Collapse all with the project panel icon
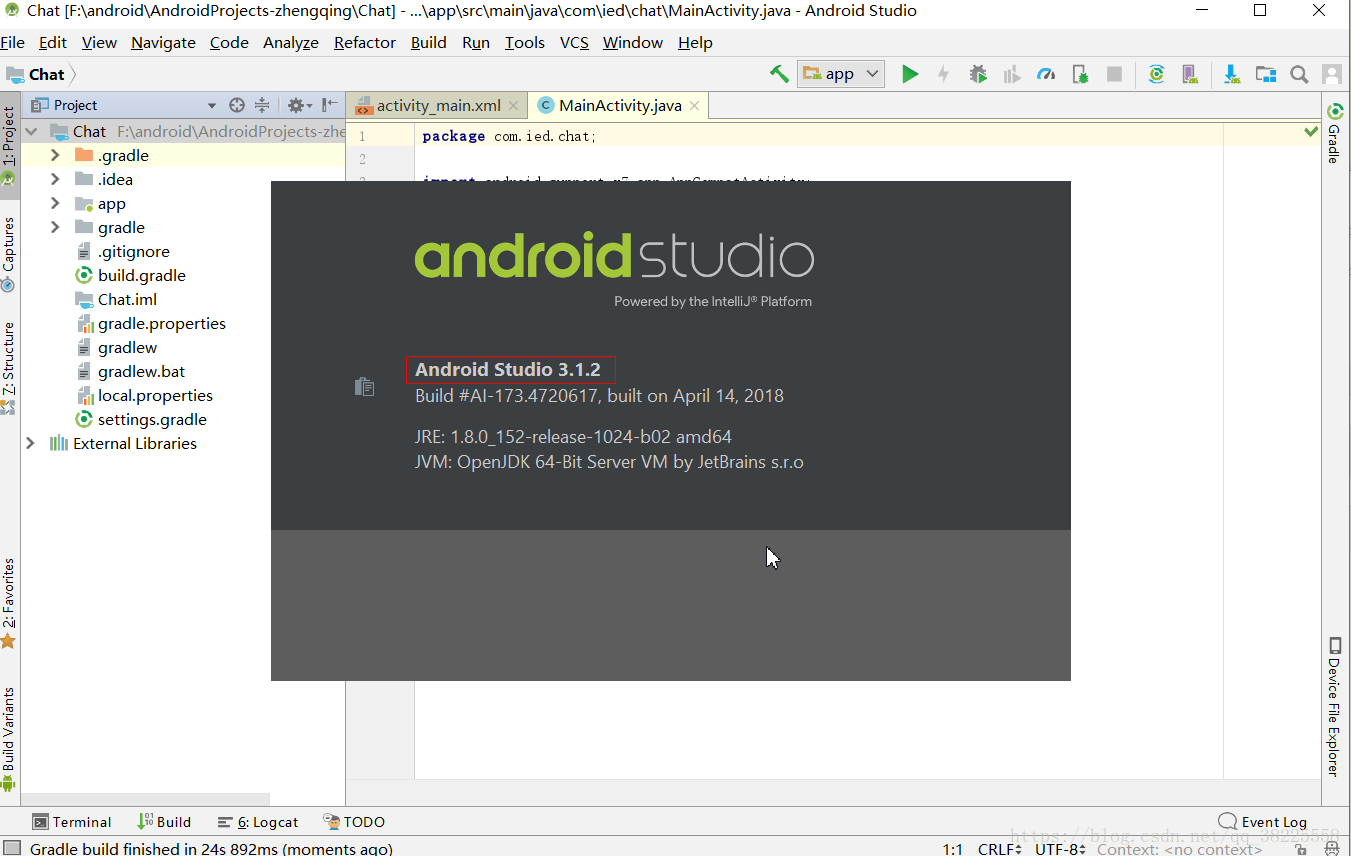 (262, 105)
